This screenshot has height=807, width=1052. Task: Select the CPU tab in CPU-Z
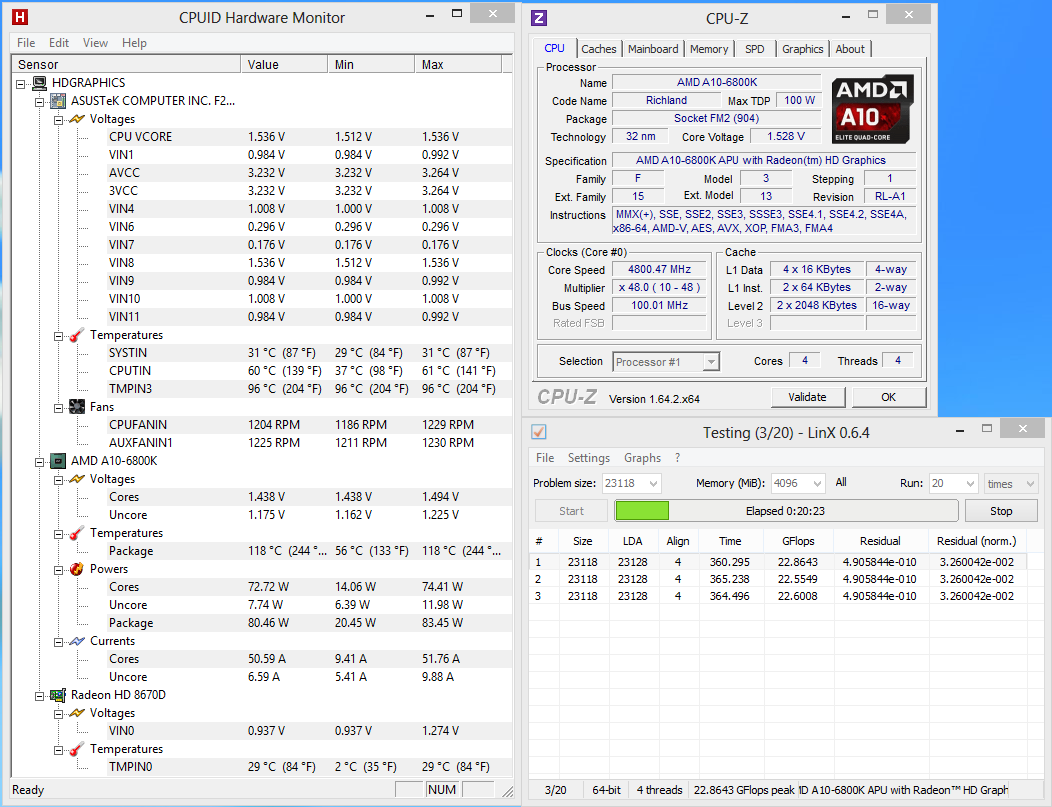(x=554, y=48)
